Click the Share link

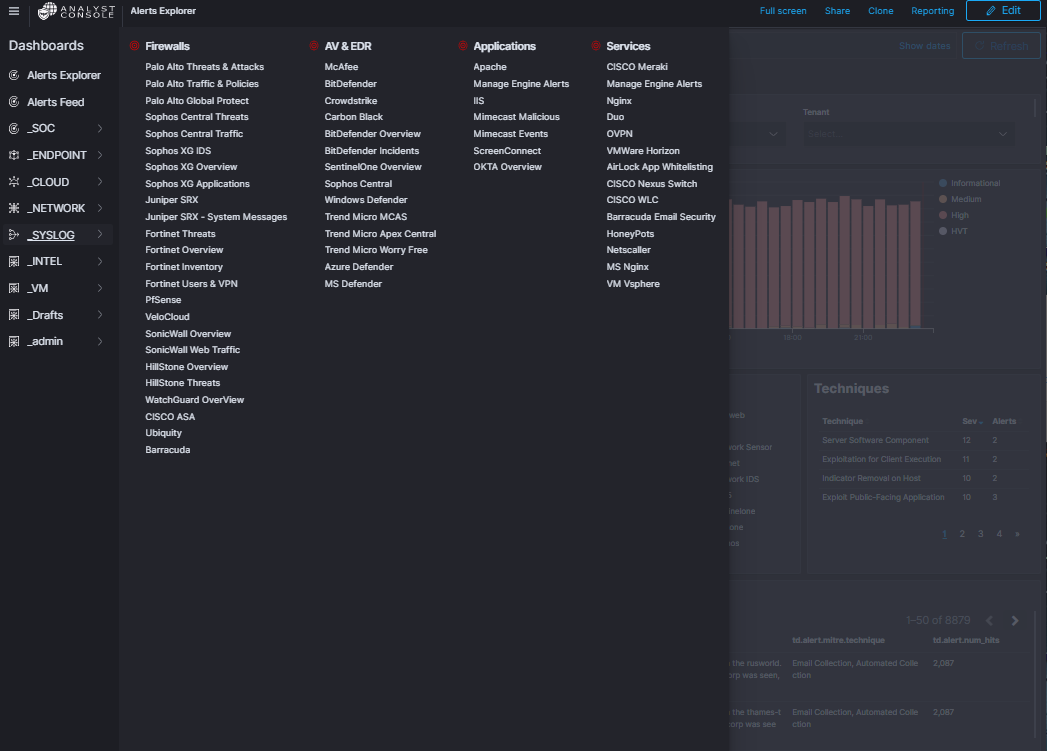[x=837, y=11]
